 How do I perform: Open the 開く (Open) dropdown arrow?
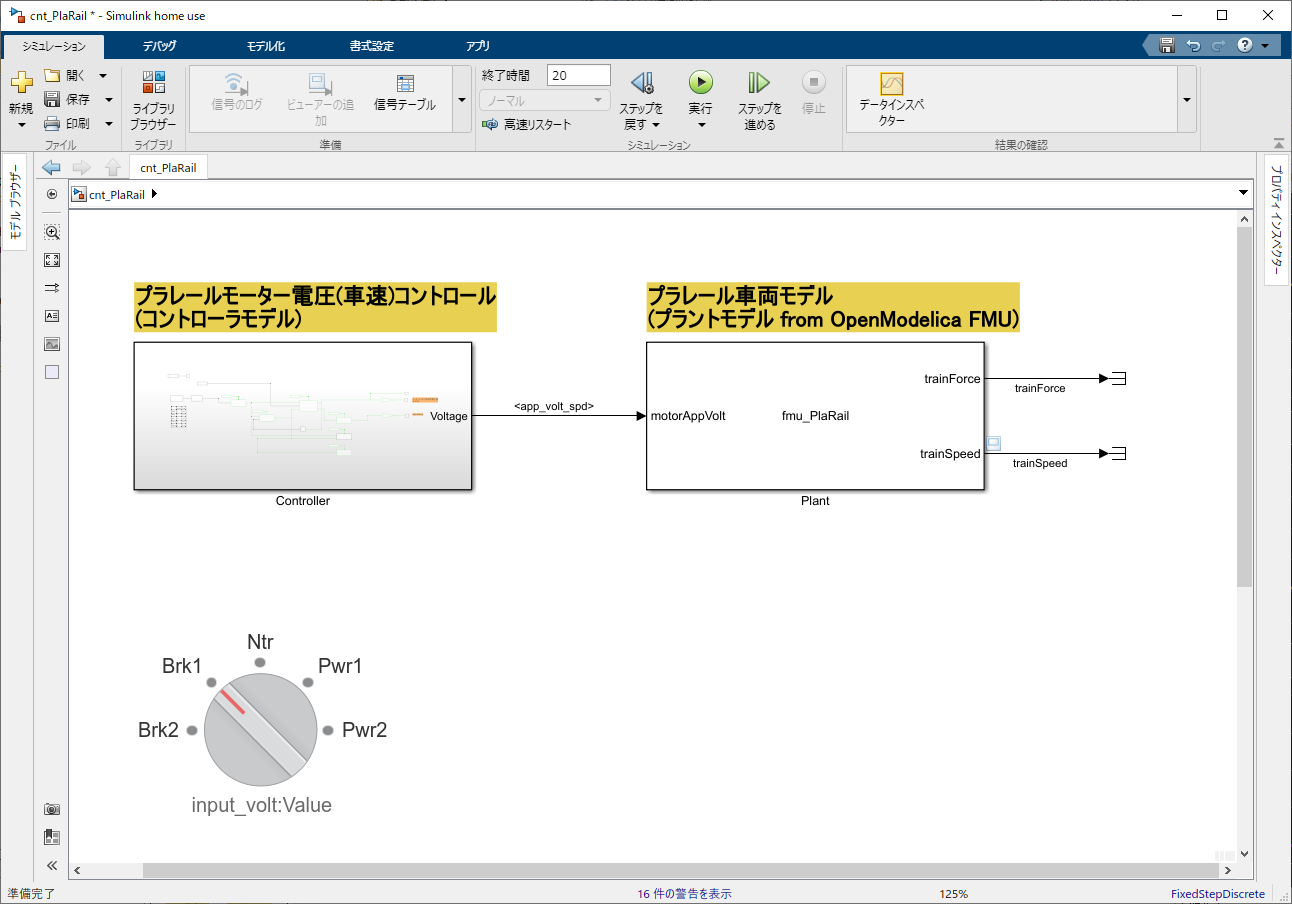[102, 74]
